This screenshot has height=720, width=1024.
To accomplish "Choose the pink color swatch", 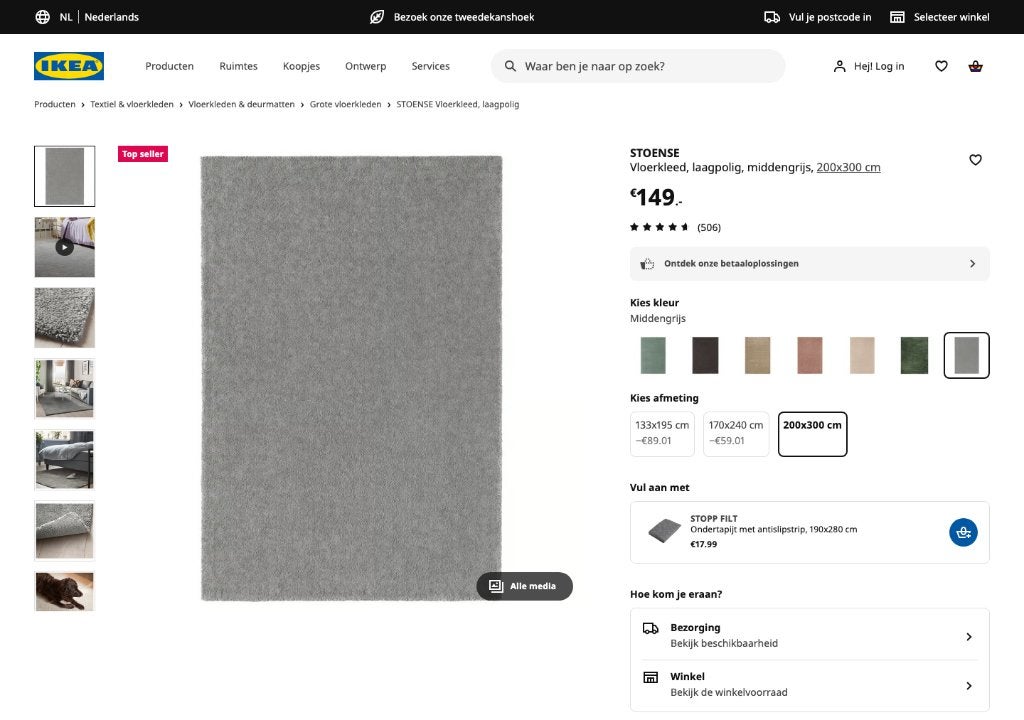I will [810, 355].
